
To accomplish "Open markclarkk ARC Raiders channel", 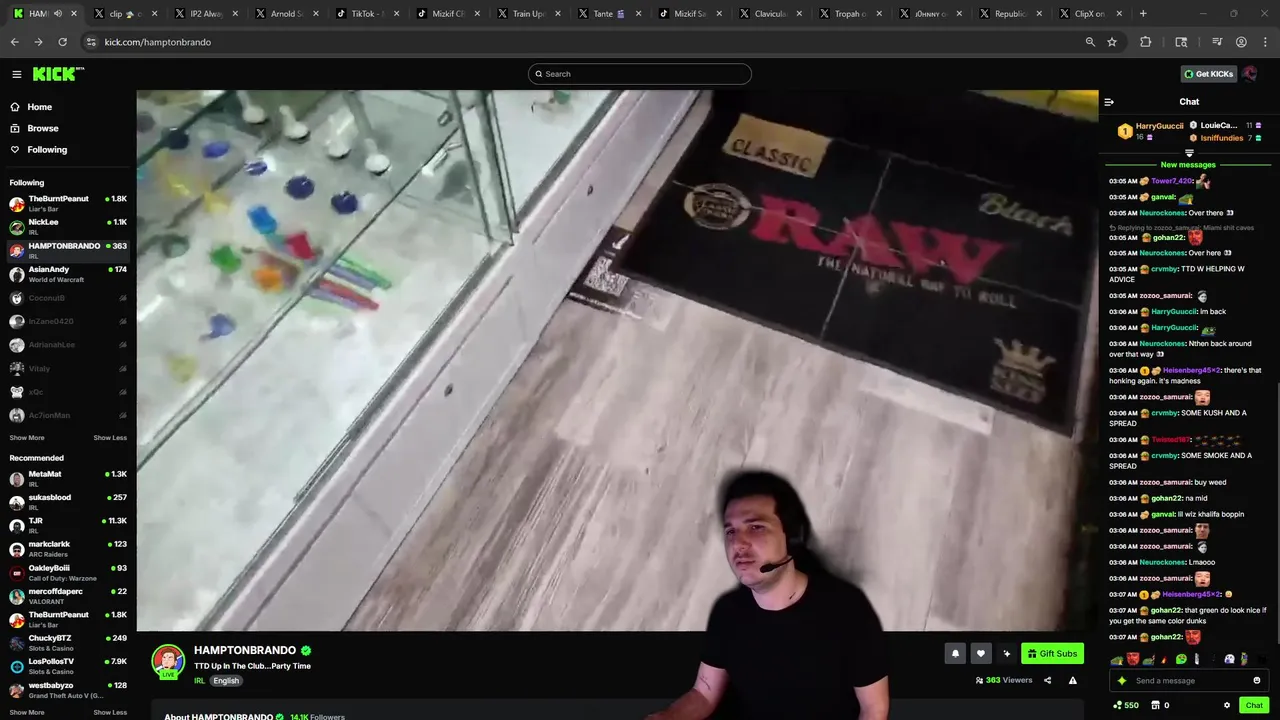I will 68,548.
